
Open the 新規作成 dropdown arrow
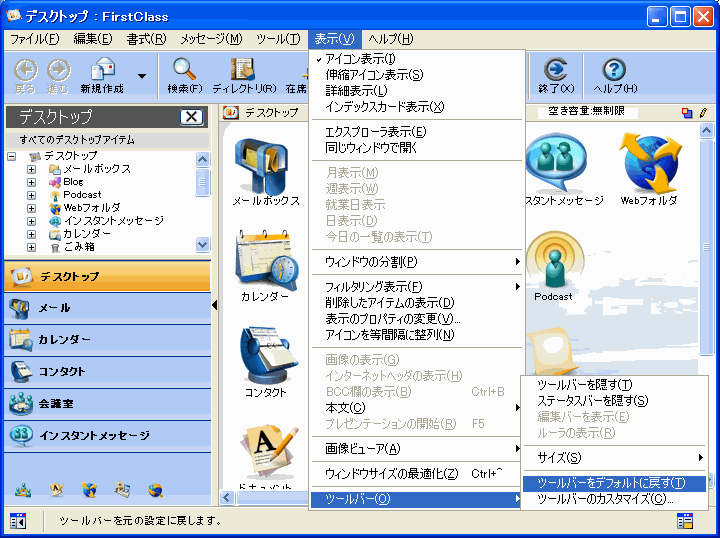pyautogui.click(x=142, y=76)
